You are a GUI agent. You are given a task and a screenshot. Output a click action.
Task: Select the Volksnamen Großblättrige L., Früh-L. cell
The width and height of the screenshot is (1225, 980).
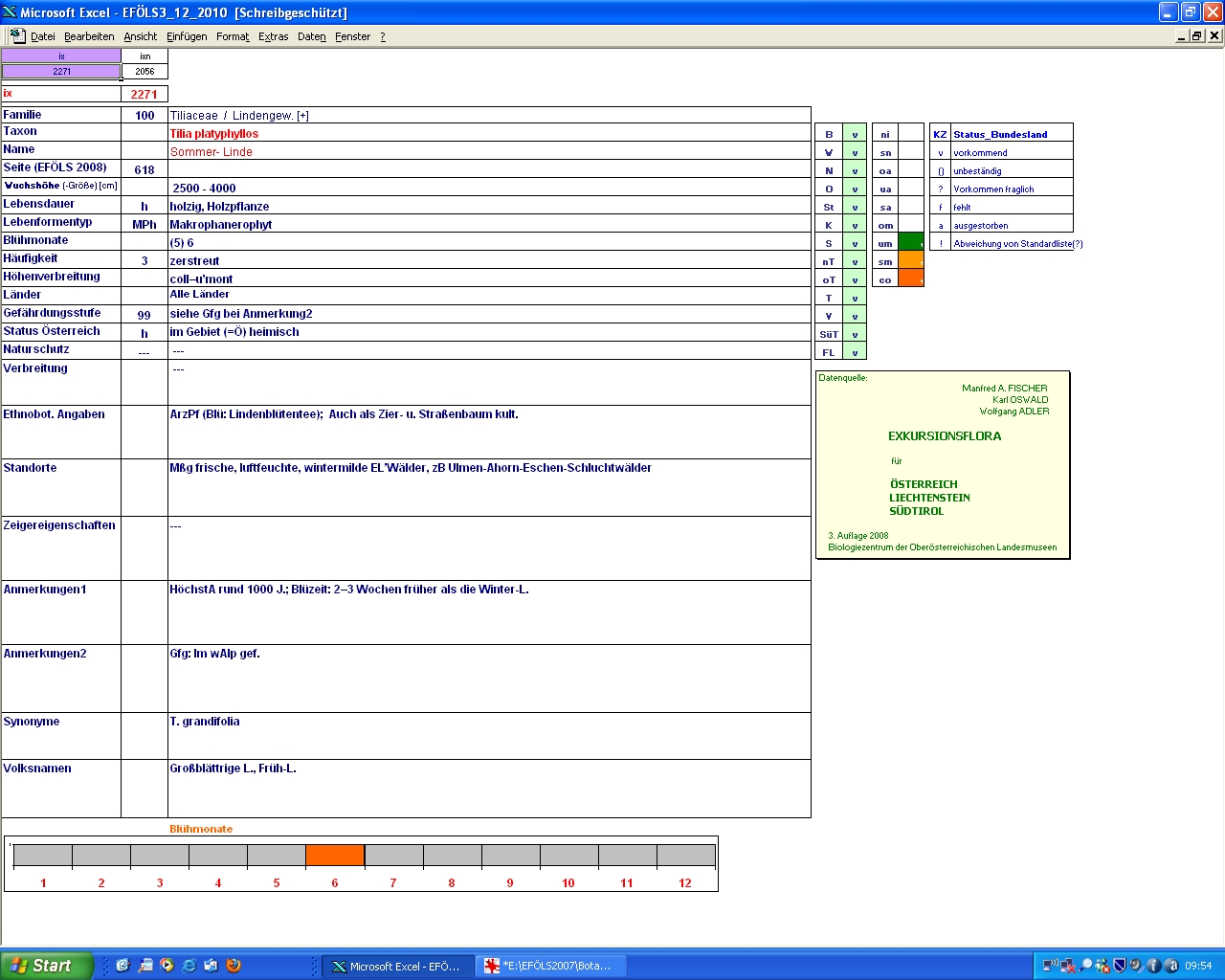tap(489, 789)
